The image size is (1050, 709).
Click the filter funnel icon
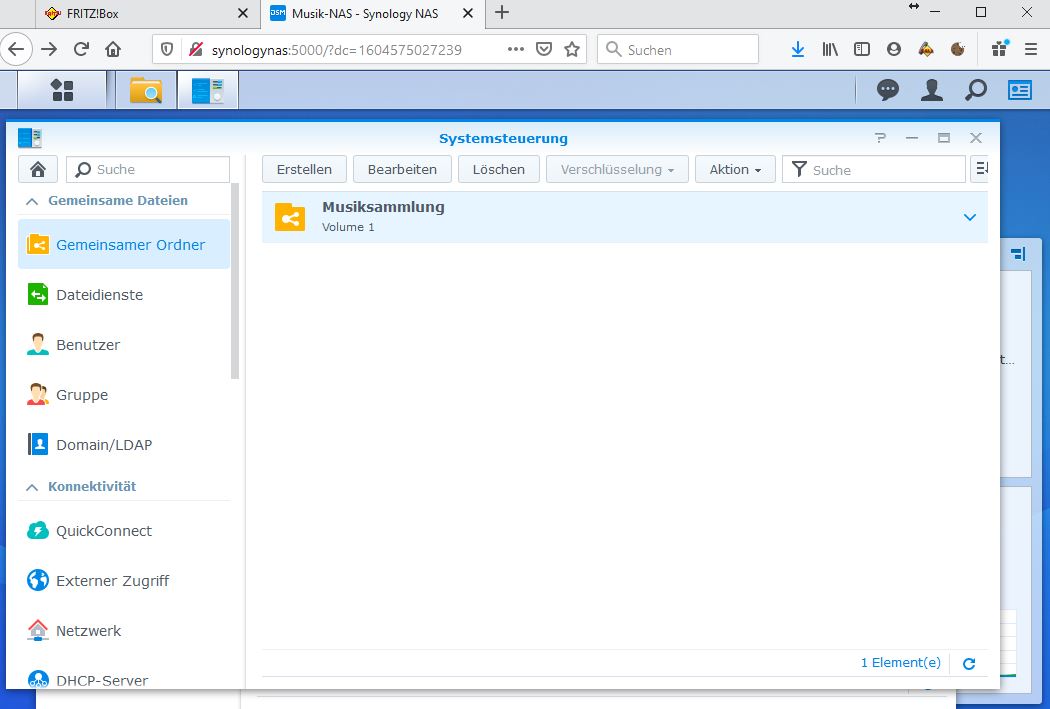(x=799, y=169)
